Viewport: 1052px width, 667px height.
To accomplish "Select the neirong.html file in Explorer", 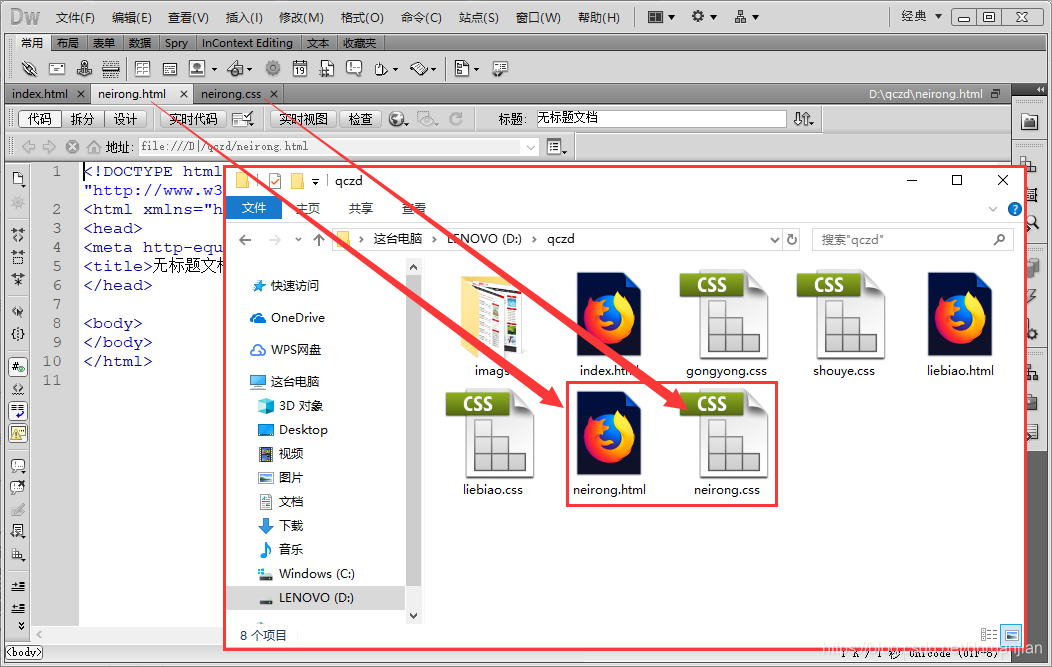I will tap(610, 443).
